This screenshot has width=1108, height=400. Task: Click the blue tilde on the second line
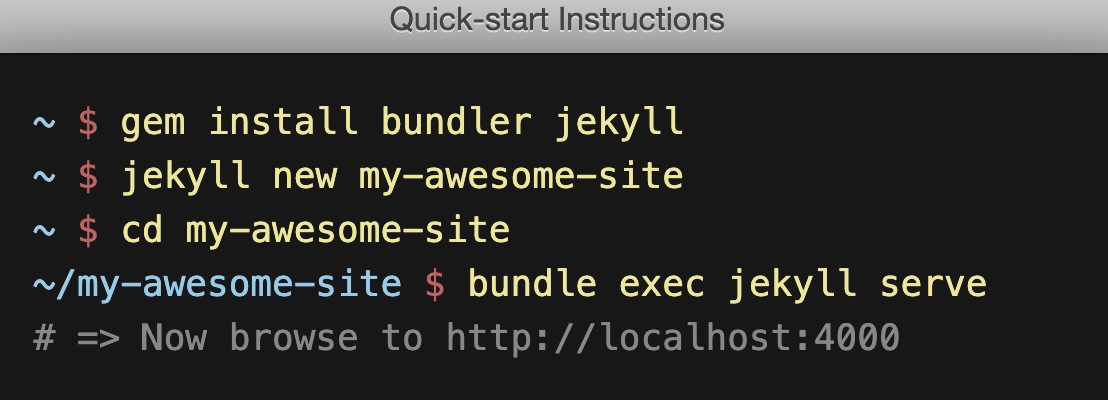point(45,177)
